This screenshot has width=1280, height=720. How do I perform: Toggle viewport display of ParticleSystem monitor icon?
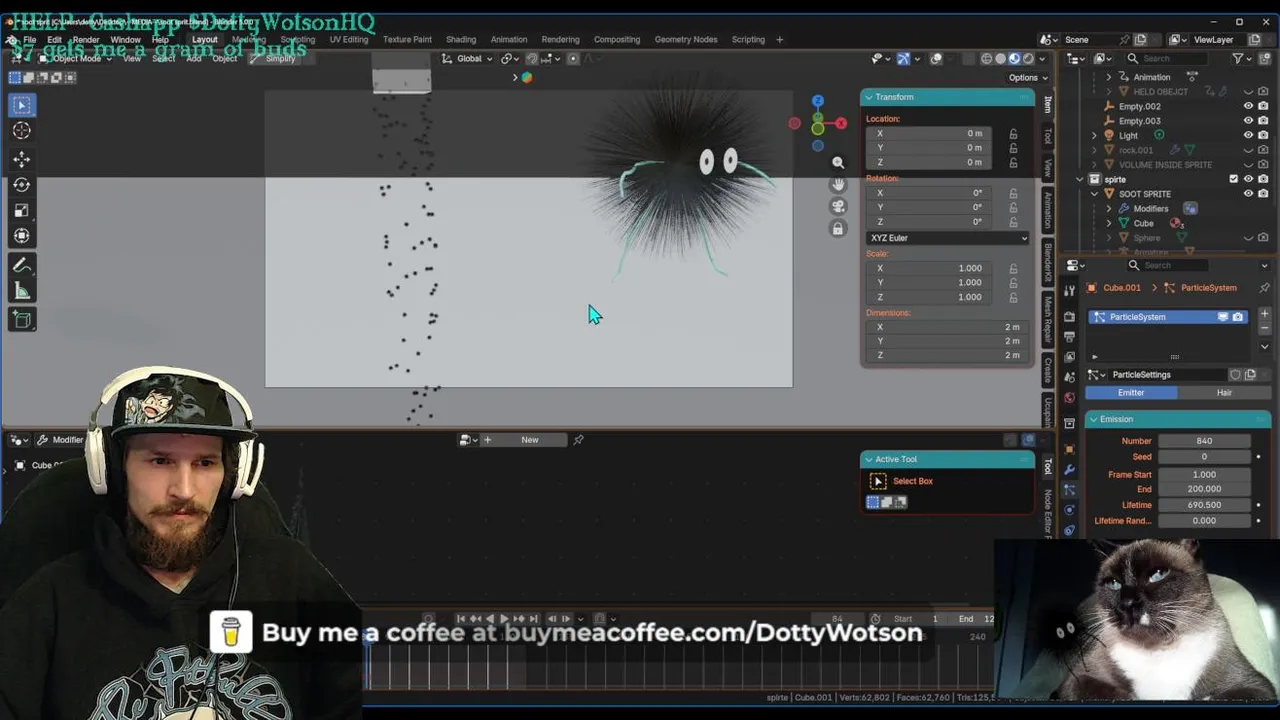(x=1222, y=317)
